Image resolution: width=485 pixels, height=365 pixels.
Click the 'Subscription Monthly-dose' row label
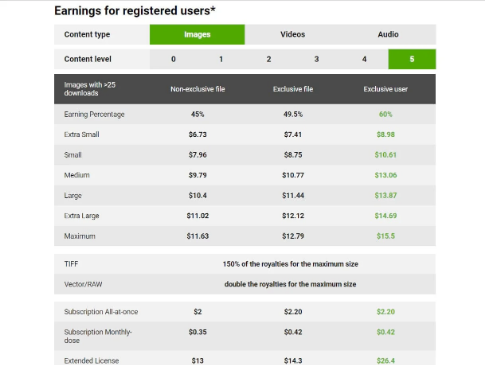[98, 336]
